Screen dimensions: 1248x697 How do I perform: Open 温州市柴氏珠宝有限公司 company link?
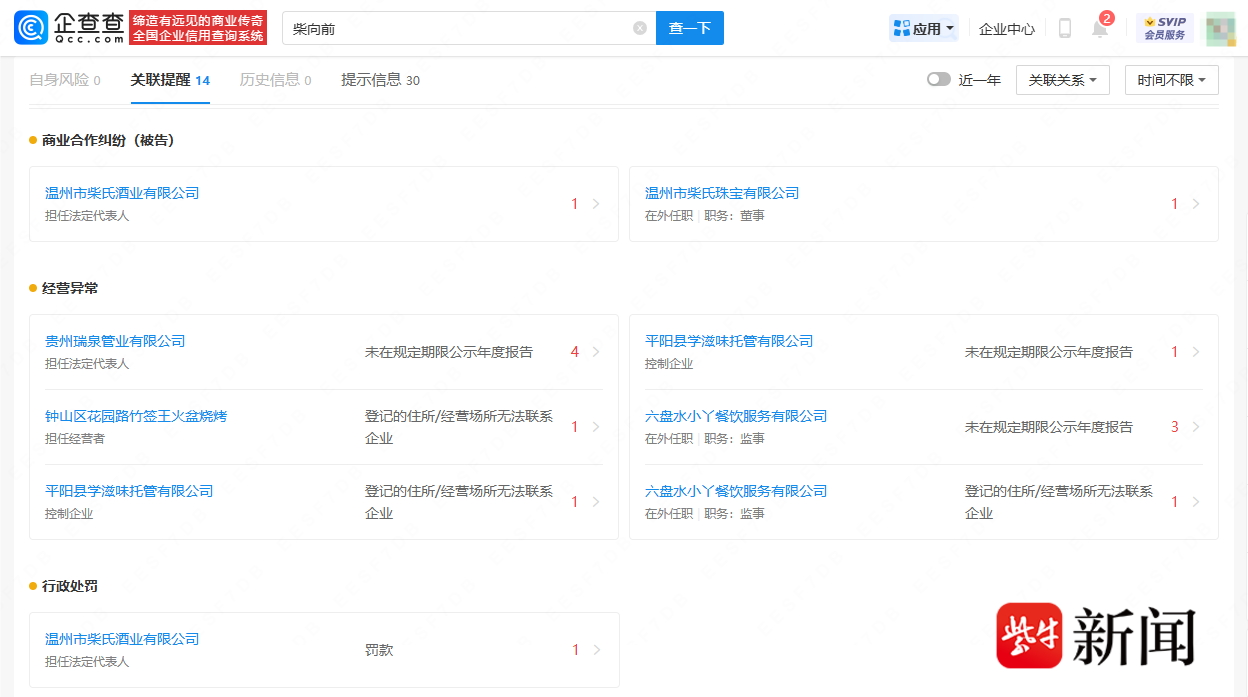click(722, 193)
